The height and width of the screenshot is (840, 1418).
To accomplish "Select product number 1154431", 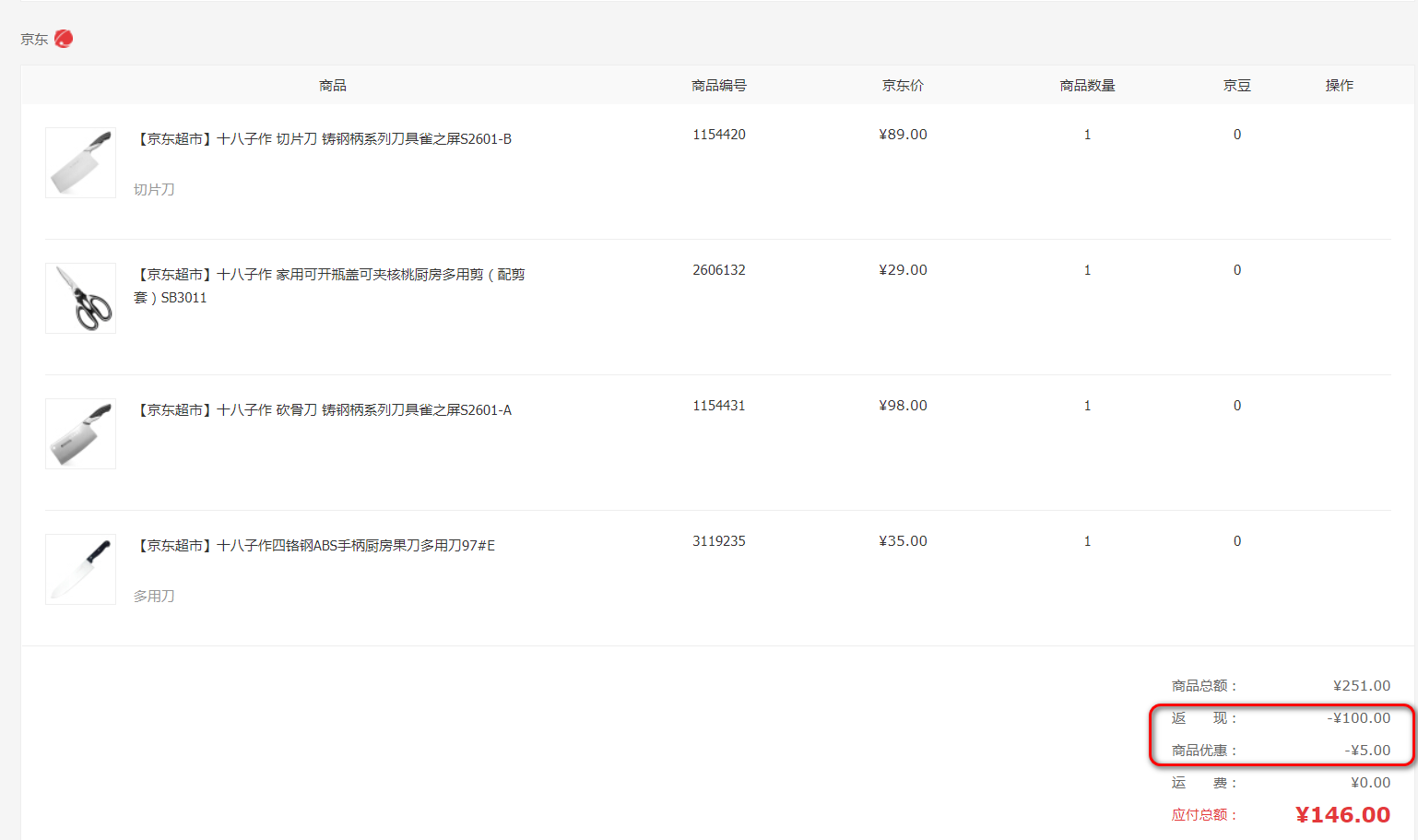I will (x=719, y=406).
